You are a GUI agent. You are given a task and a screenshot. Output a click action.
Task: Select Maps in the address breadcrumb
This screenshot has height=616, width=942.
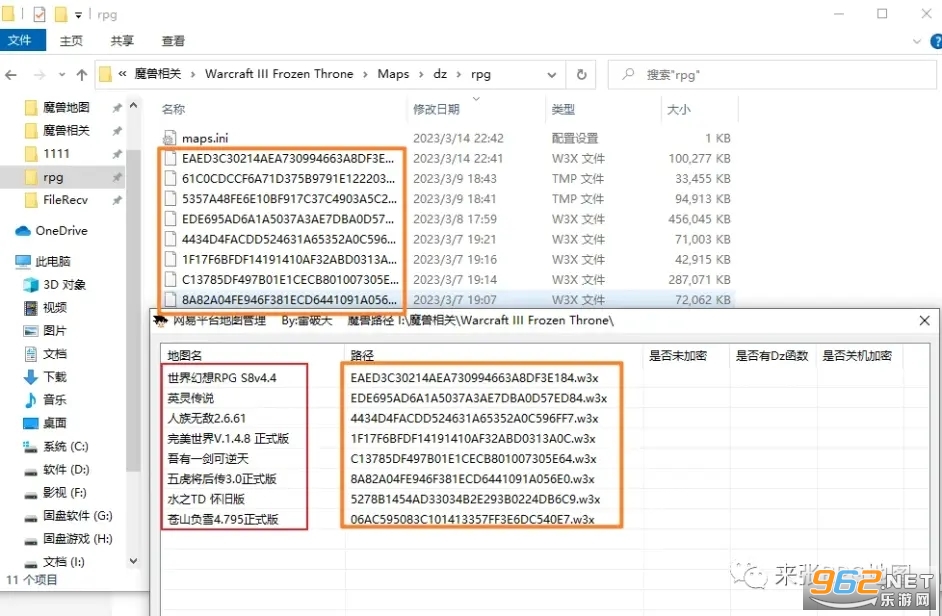coord(393,74)
